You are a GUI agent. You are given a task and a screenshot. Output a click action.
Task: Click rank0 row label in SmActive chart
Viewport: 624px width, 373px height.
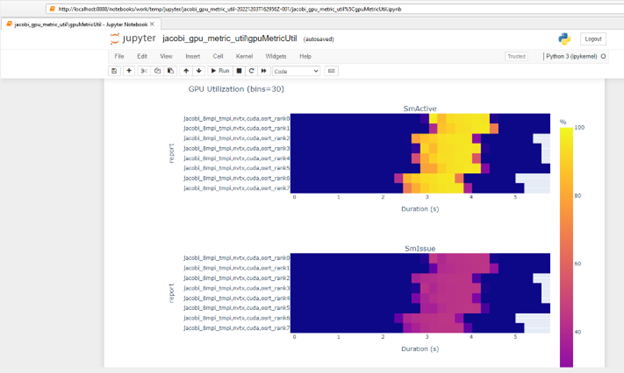[x=236, y=119]
